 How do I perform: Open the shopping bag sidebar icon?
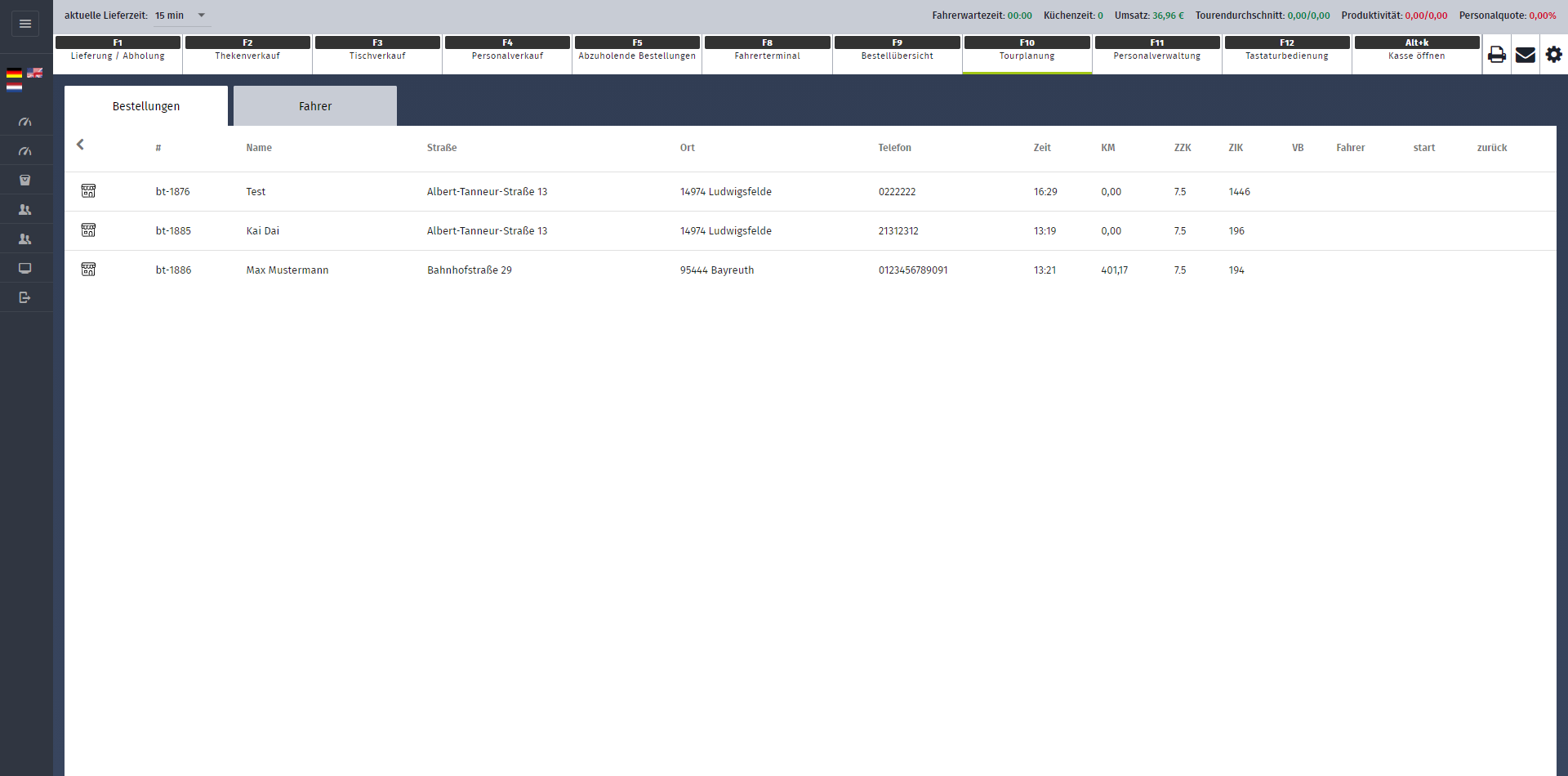tap(25, 181)
